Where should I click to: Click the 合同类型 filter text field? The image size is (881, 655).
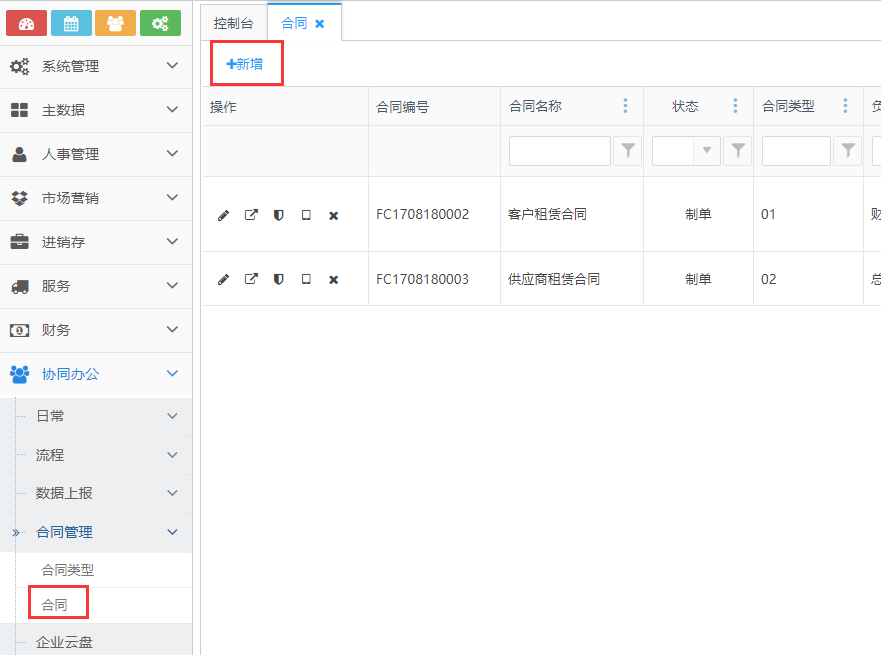click(x=795, y=151)
